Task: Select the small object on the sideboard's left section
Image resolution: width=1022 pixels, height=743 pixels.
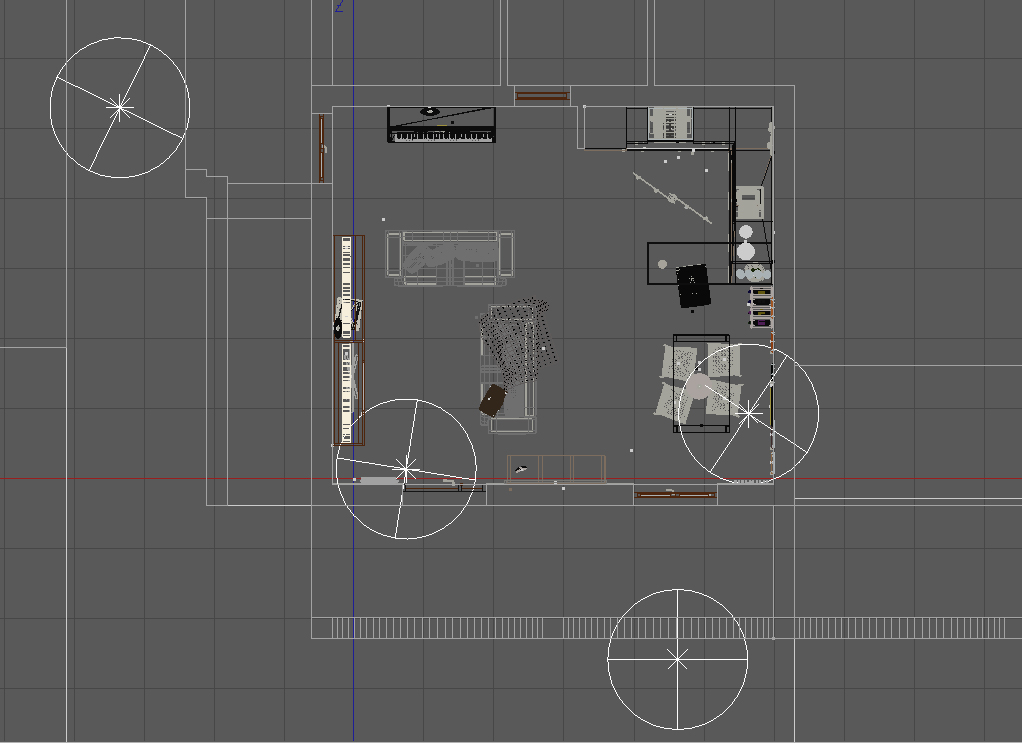Action: (x=521, y=469)
